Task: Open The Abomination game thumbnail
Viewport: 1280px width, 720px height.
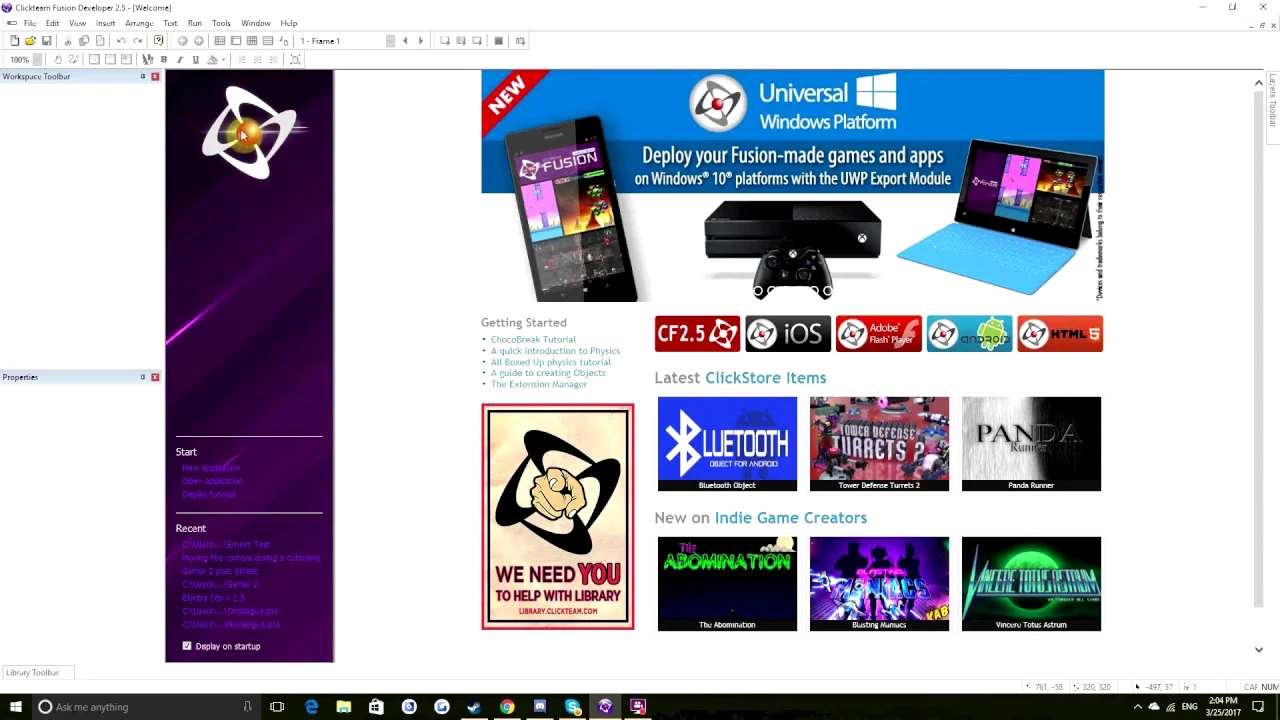Action: point(727,584)
